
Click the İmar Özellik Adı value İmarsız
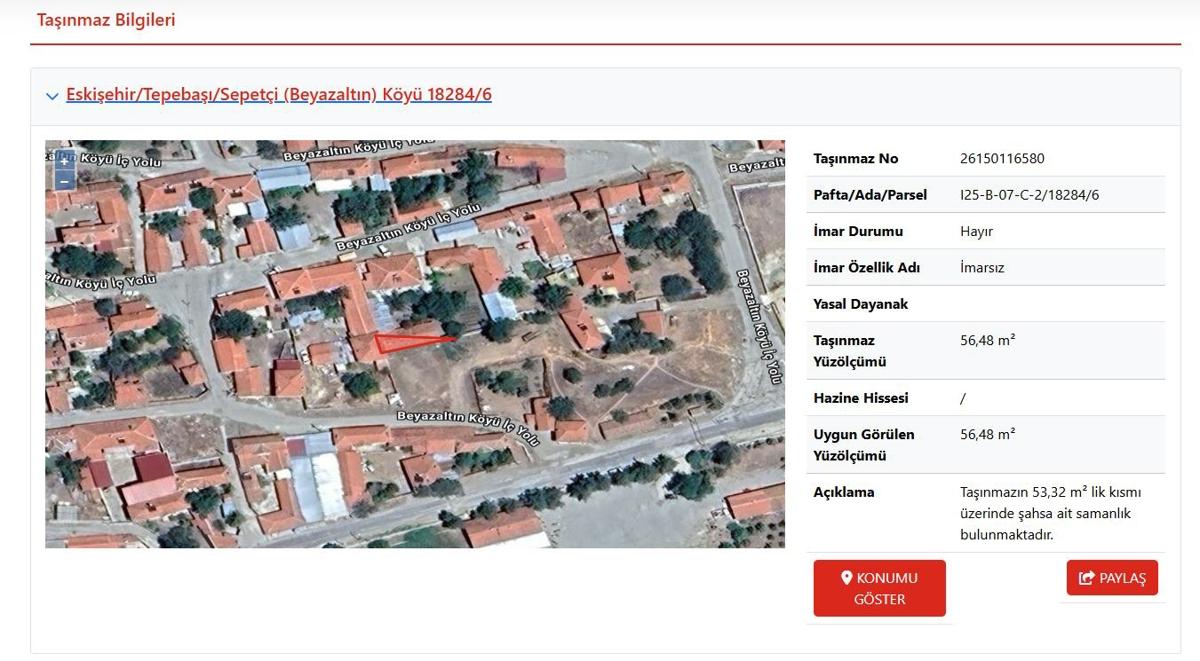(x=982, y=267)
